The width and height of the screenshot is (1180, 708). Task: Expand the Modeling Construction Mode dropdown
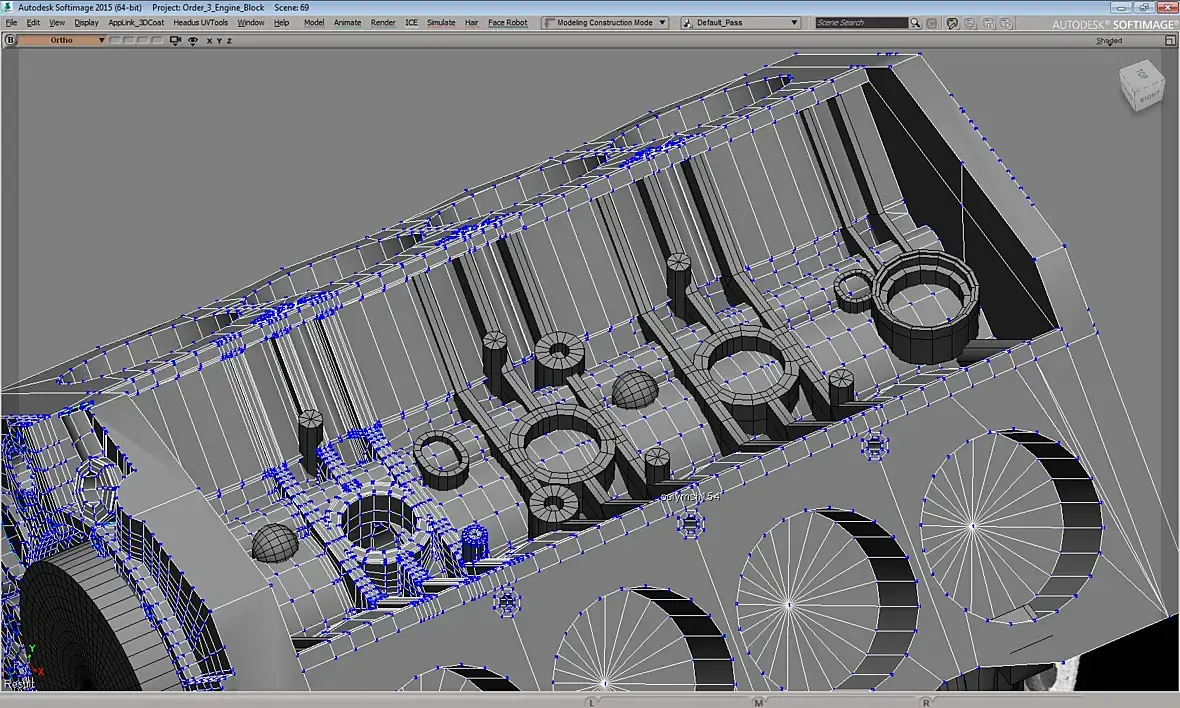coord(605,22)
